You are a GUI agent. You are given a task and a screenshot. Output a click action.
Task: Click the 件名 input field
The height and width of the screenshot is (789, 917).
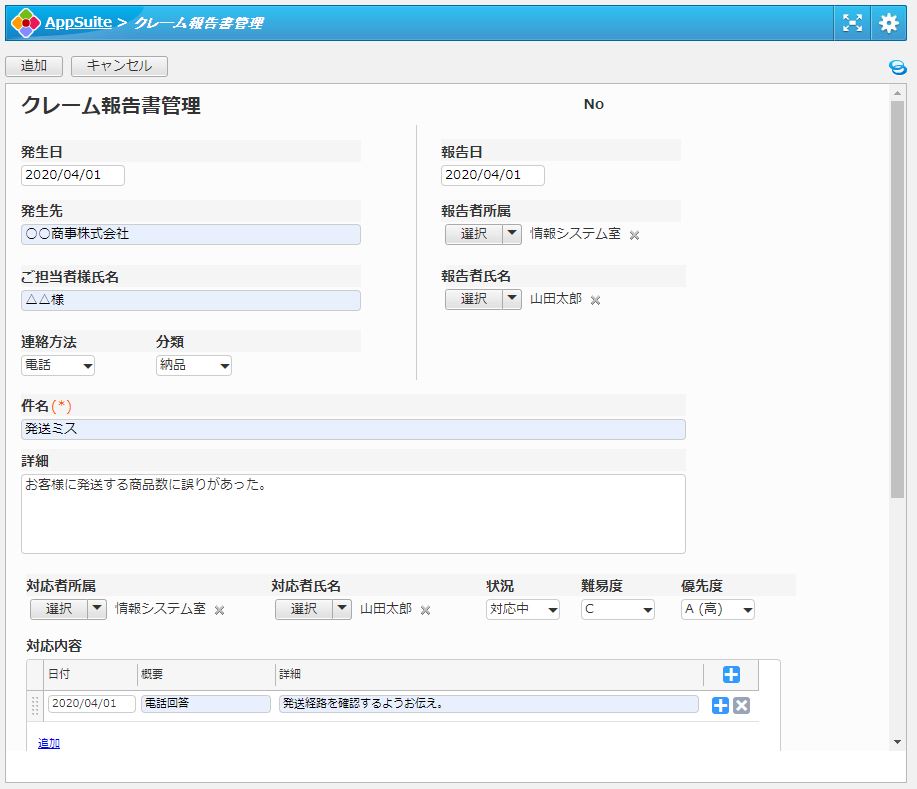(353, 429)
